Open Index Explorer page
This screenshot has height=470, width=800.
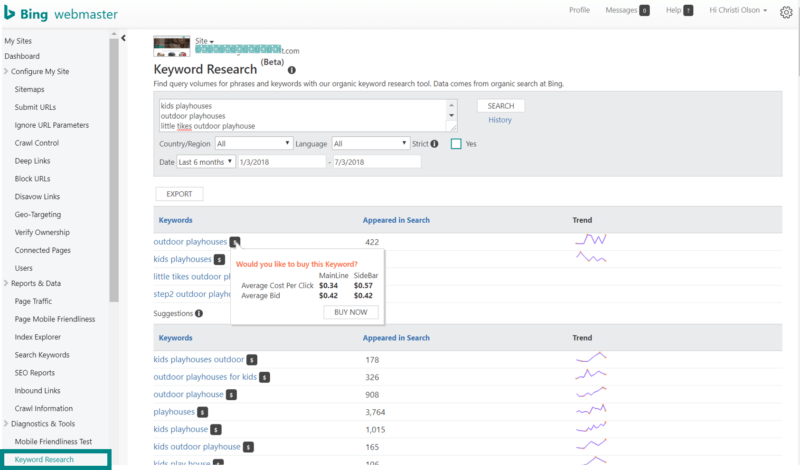(38, 337)
